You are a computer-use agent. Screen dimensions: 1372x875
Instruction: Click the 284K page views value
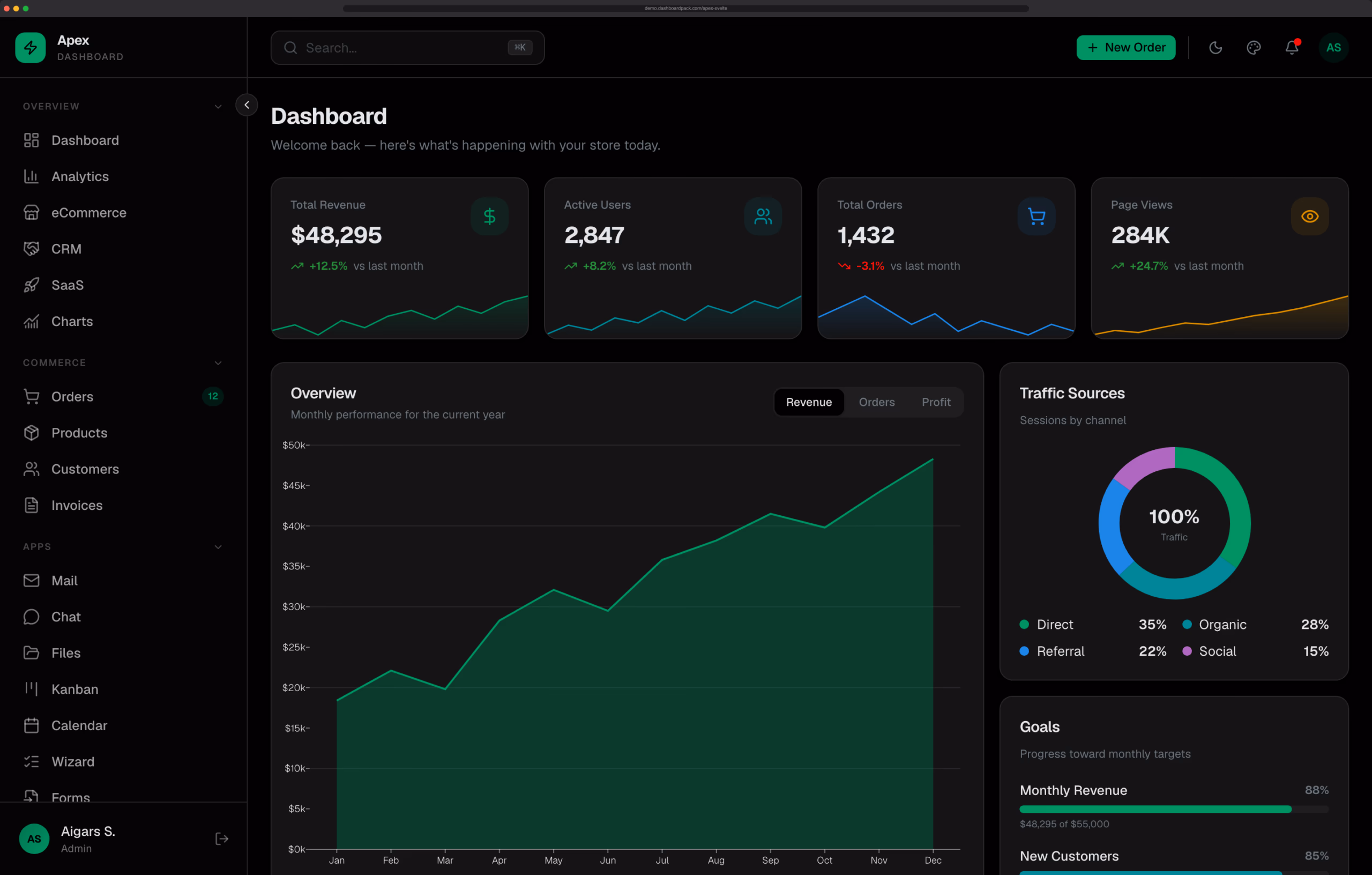click(1140, 235)
